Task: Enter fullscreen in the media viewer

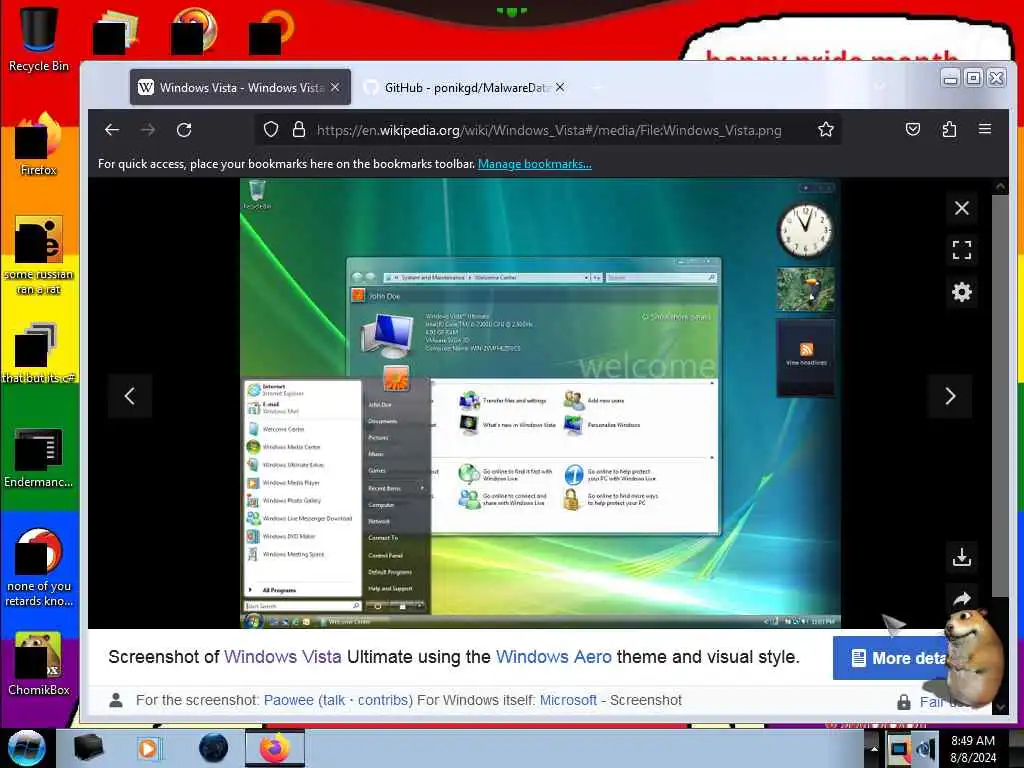Action: 961,249
